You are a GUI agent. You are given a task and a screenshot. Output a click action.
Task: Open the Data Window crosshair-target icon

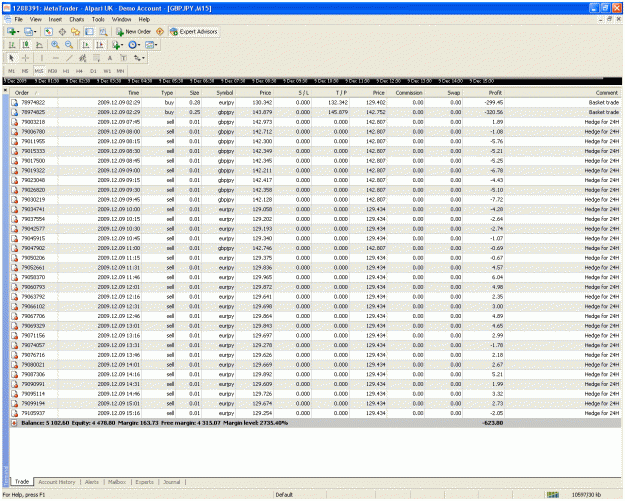tap(62, 31)
